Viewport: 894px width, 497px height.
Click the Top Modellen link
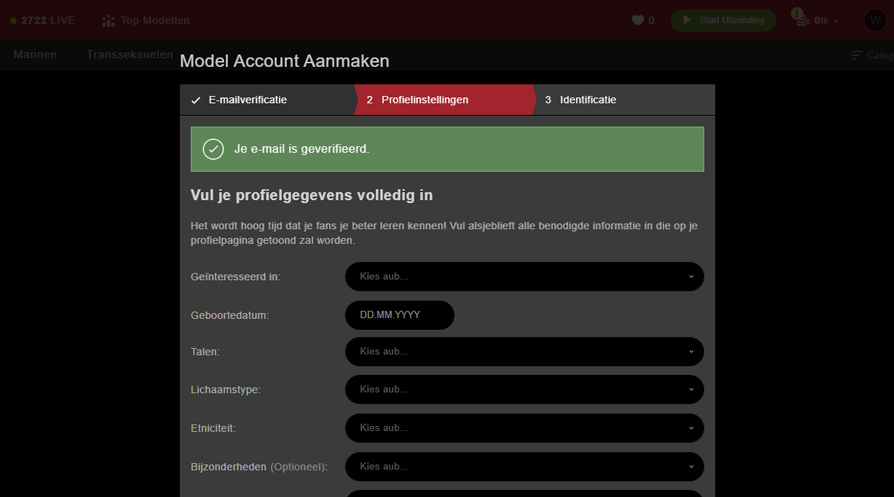pos(146,21)
